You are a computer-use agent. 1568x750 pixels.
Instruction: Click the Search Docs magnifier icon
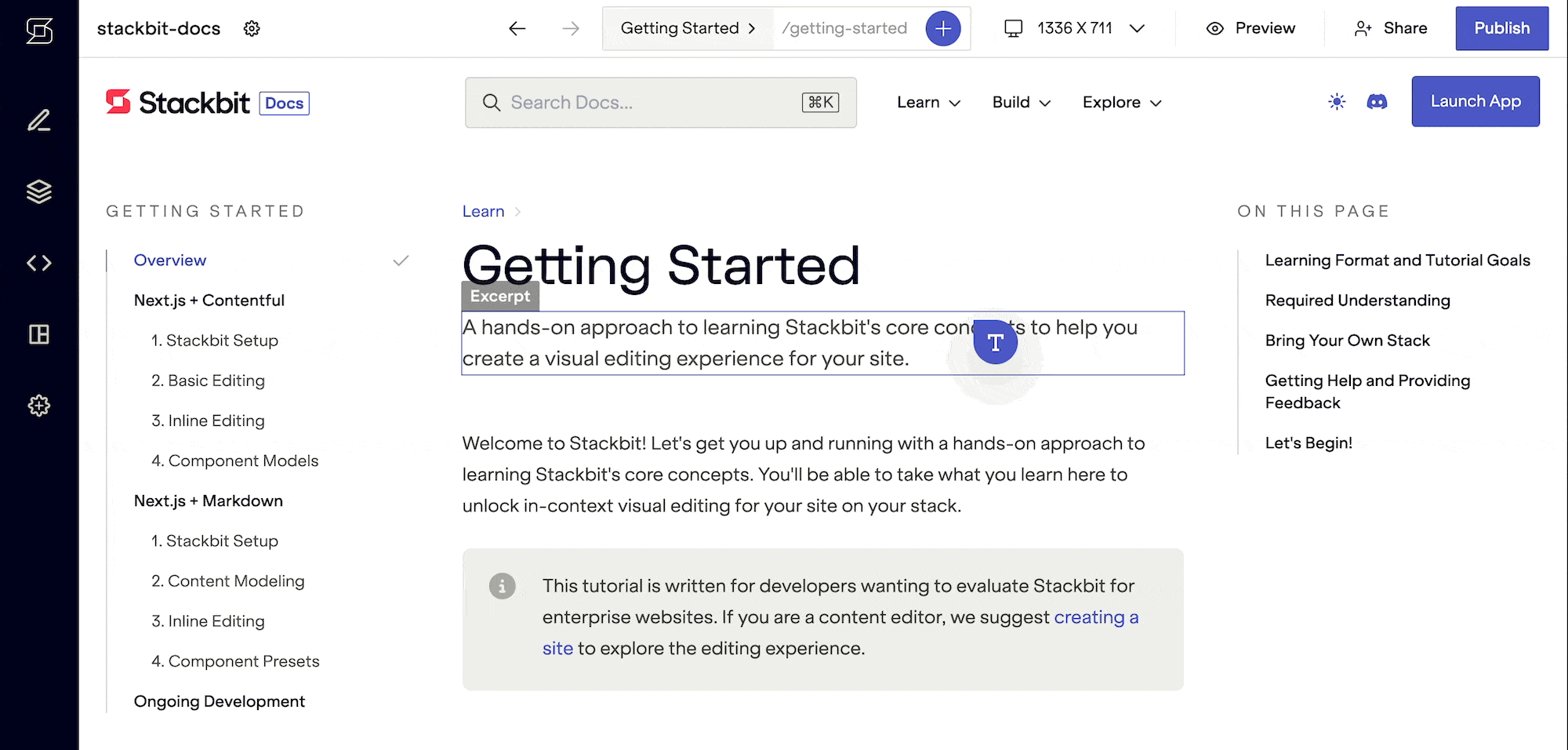[492, 102]
